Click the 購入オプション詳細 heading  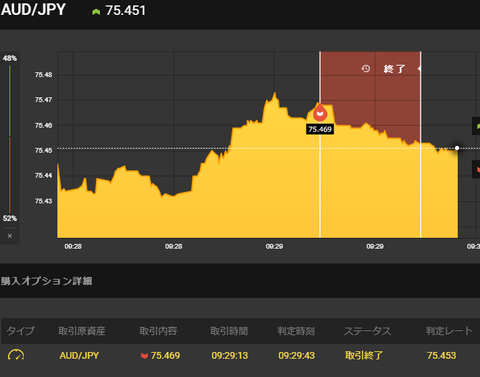click(46, 281)
